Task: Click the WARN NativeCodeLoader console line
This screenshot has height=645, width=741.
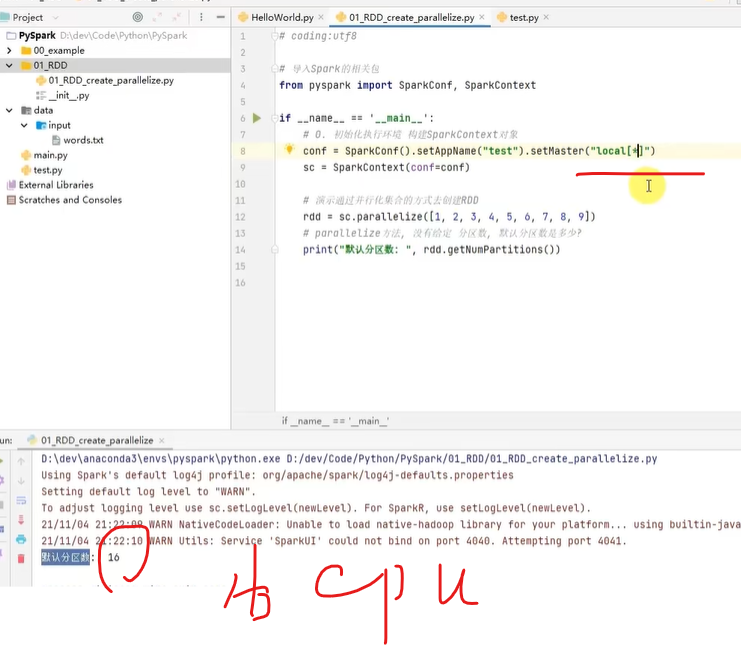Action: 391,525
